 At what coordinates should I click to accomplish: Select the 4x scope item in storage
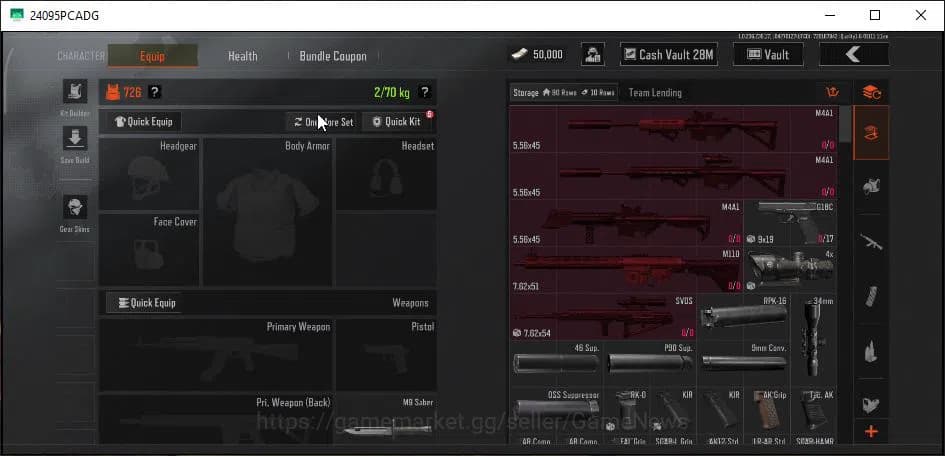(x=790, y=270)
